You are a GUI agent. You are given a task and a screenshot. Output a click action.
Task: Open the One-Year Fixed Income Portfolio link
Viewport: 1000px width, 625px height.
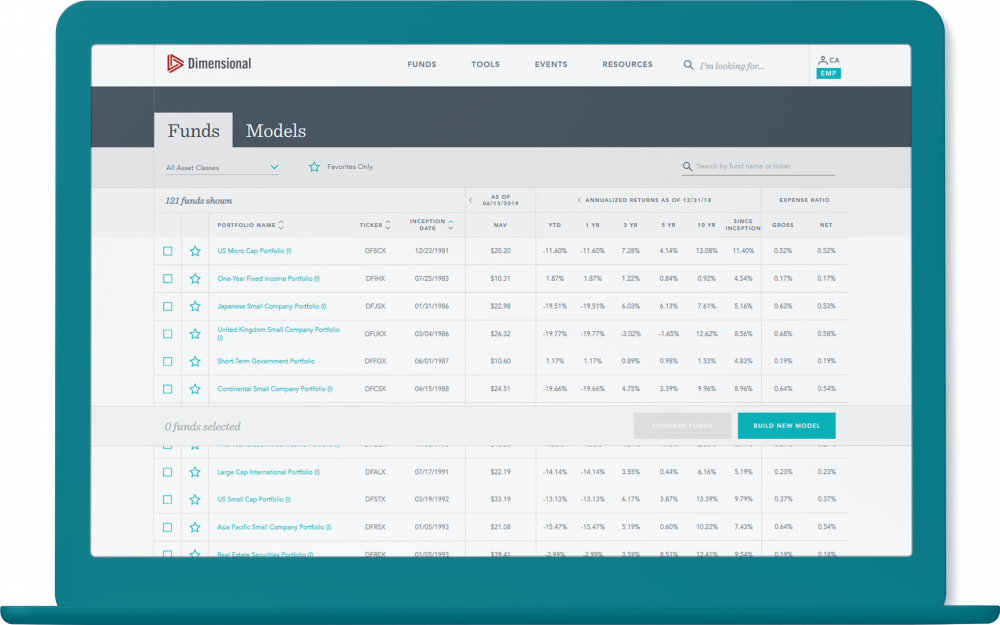(268, 279)
